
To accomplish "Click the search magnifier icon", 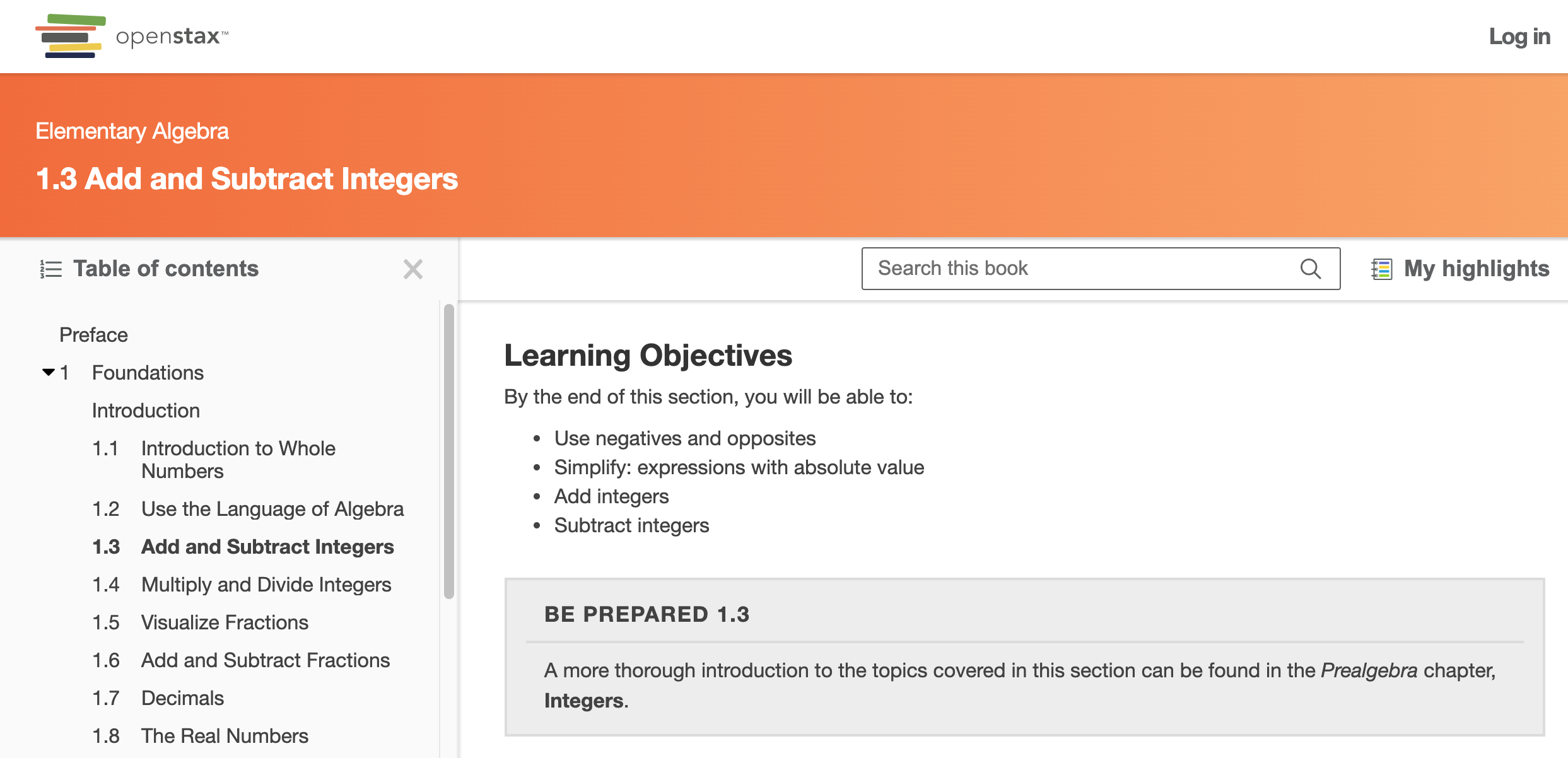I will pos(1310,269).
